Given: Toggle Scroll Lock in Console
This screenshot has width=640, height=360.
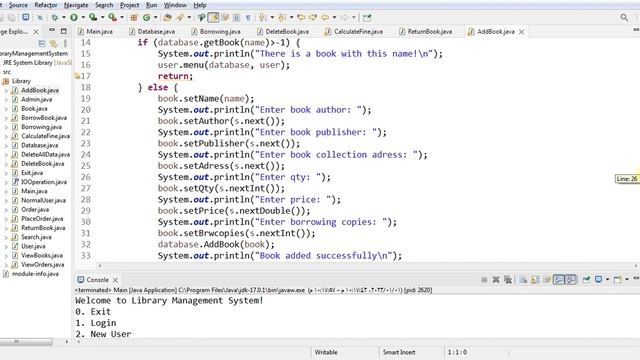Looking at the screenshot, I should point(535,280).
